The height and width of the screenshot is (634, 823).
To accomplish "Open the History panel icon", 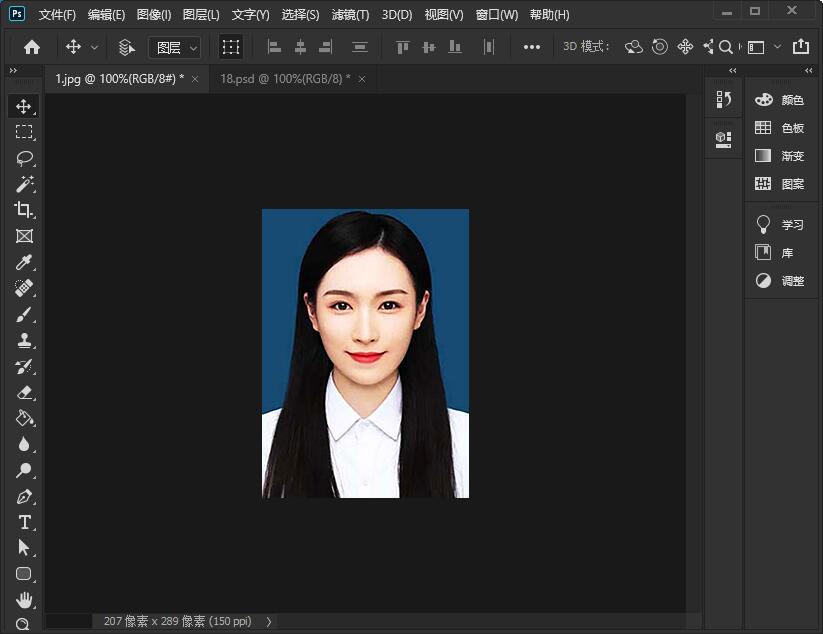I will point(724,99).
